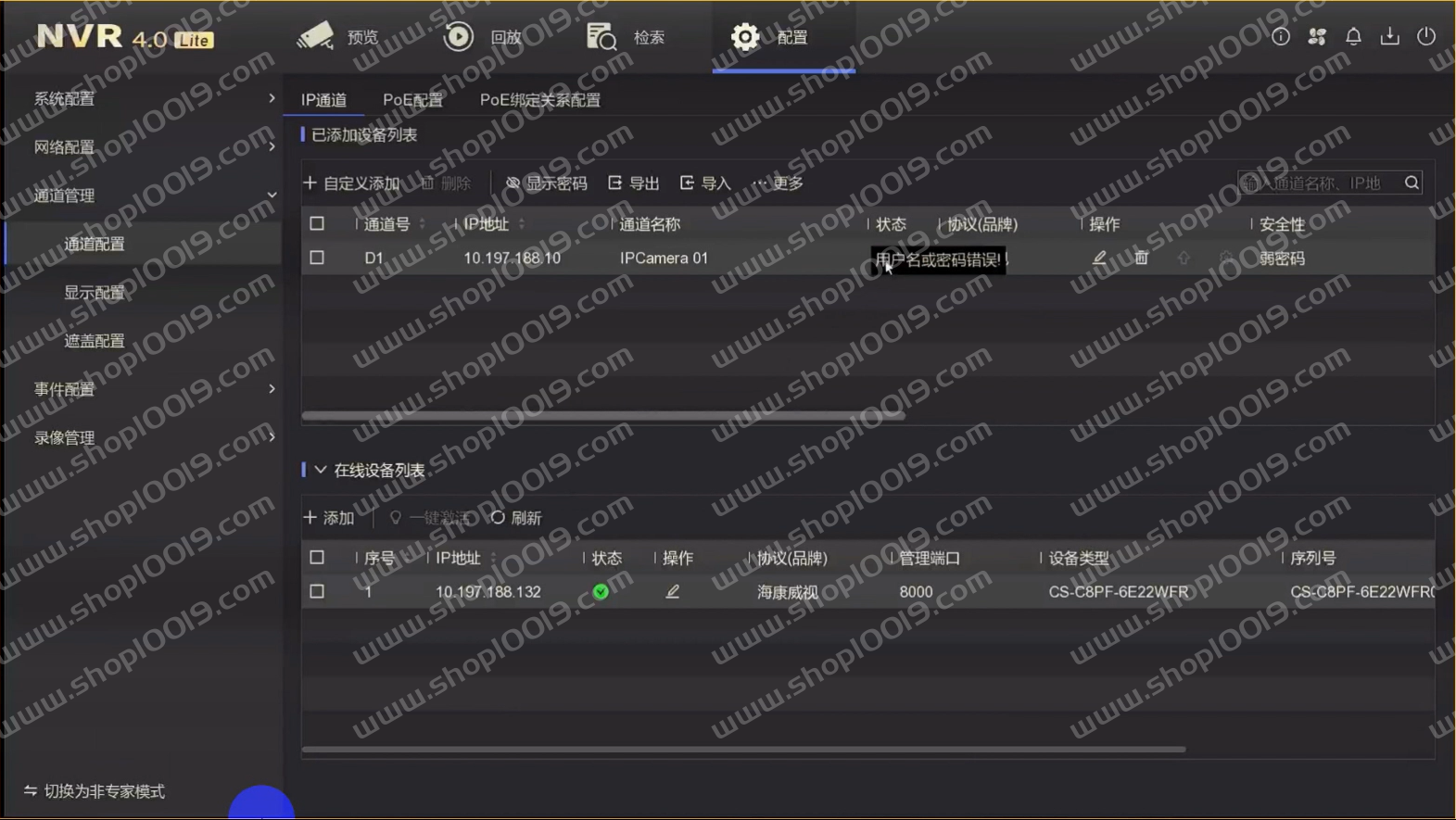This screenshot has height=820, width=1456.
Task: Select 显示配置 in sidebar
Action: (94, 293)
